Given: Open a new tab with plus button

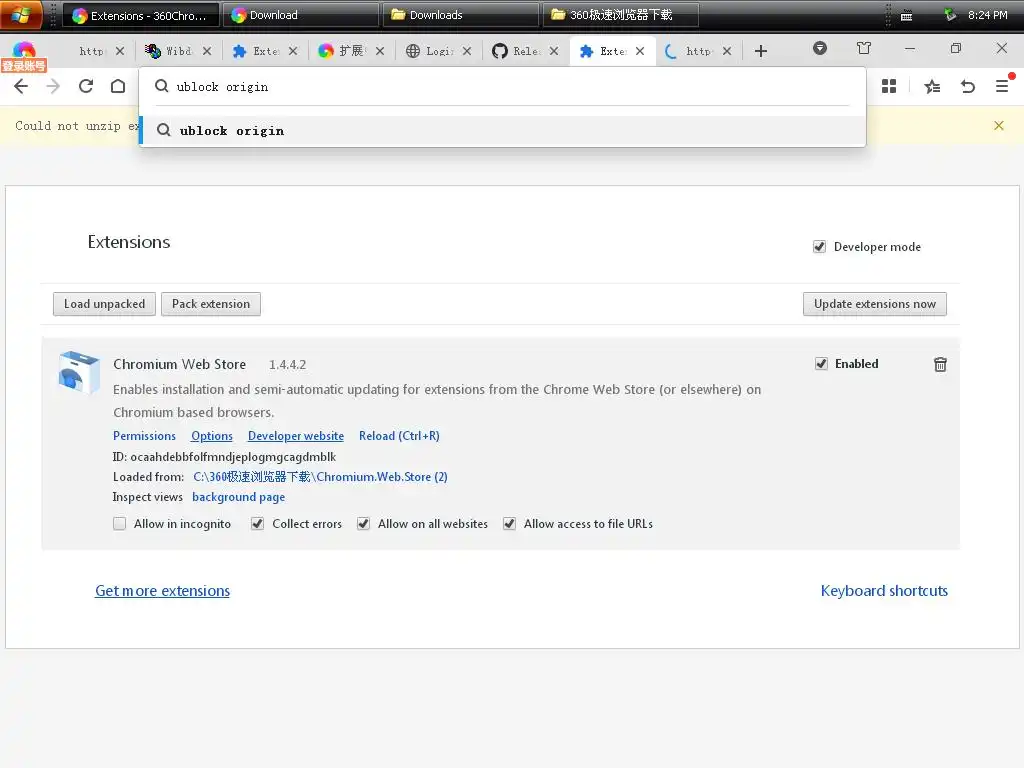Looking at the screenshot, I should point(761,51).
